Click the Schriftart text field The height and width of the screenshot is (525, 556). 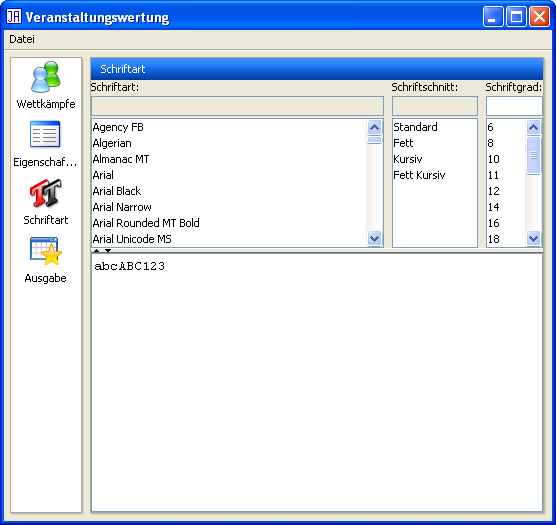[x=237, y=106]
